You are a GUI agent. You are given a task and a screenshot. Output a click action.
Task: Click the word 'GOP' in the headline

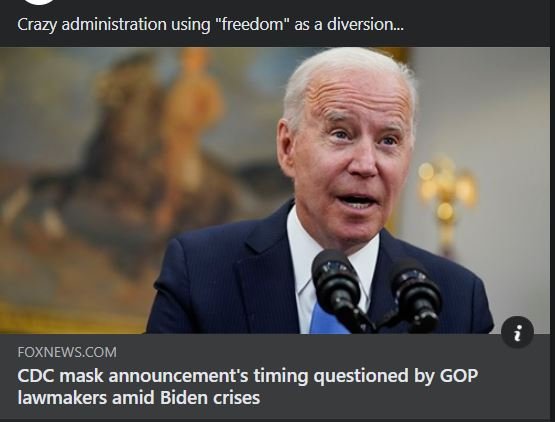(459, 376)
